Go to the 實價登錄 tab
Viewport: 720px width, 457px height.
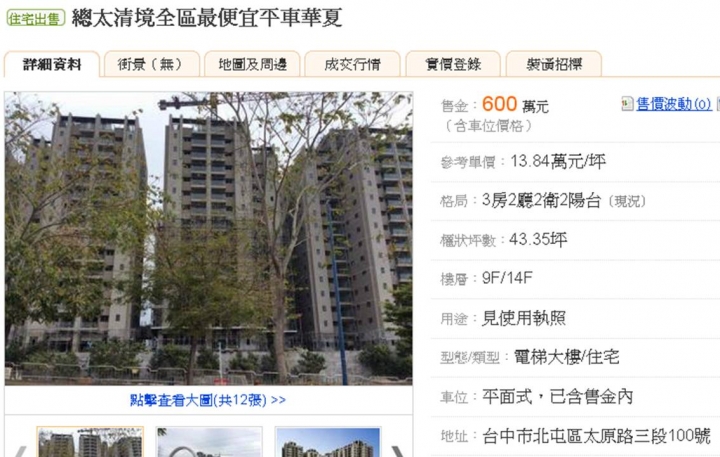pos(453,64)
